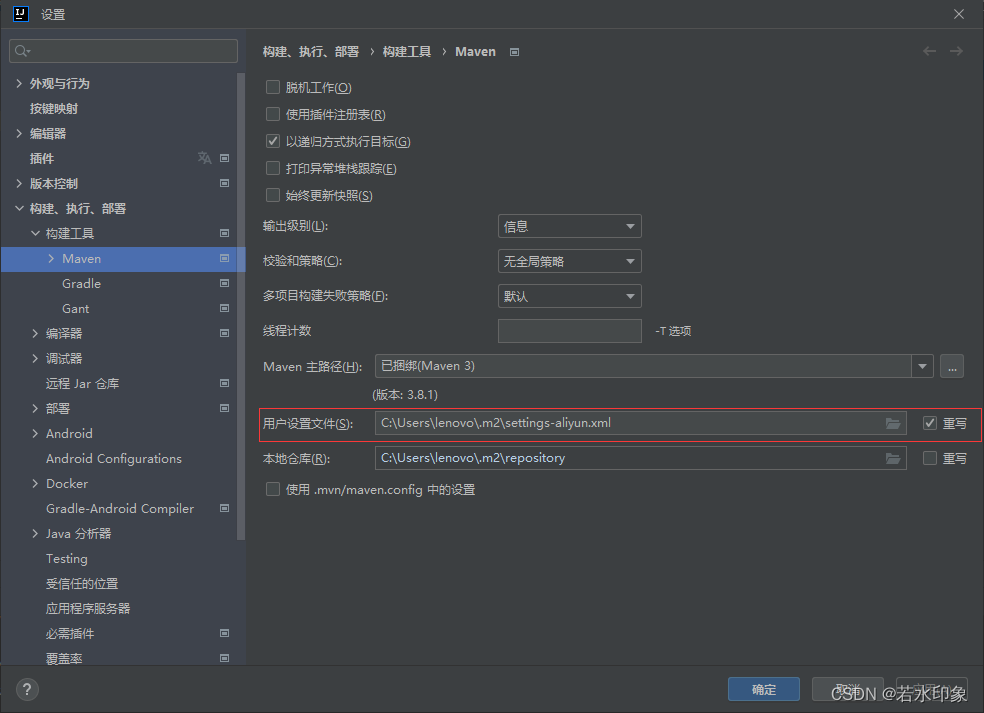This screenshot has height=713, width=984.
Task: Click the project-level icon beside Gant
Action: pos(224,308)
